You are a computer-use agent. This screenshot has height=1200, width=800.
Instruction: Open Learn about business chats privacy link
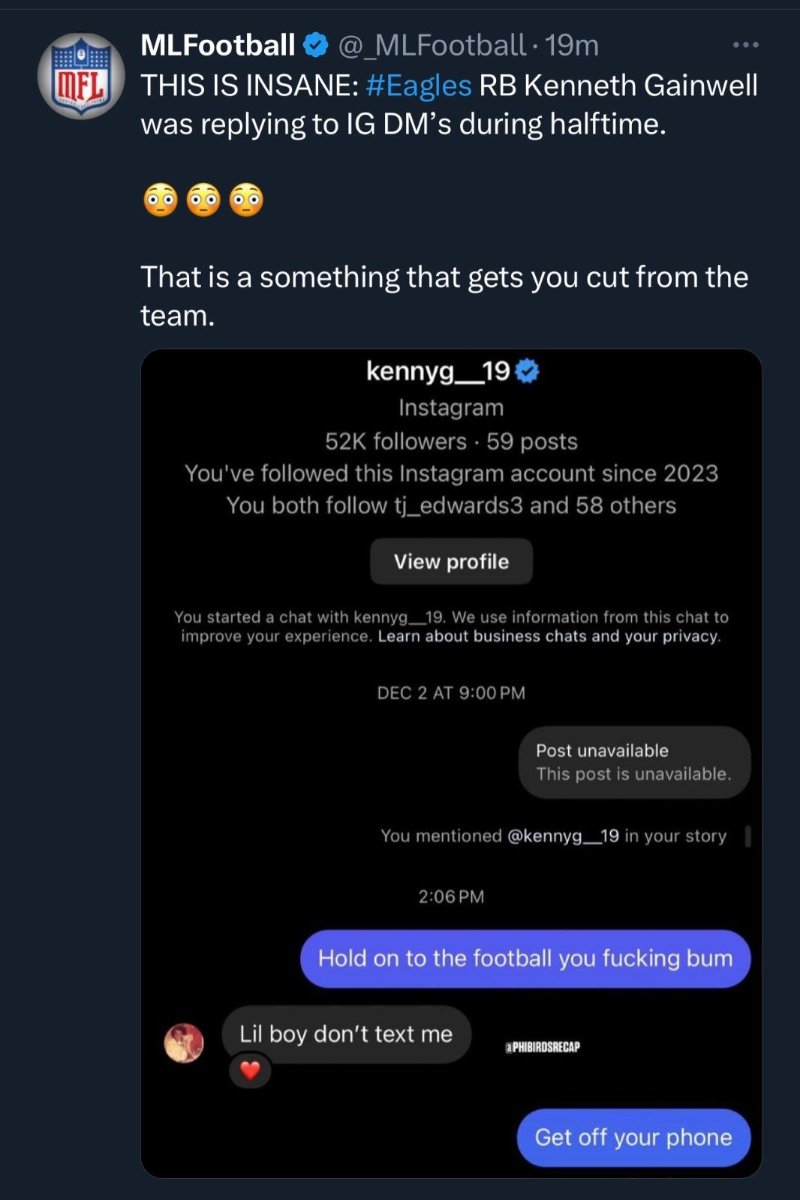pos(548,636)
